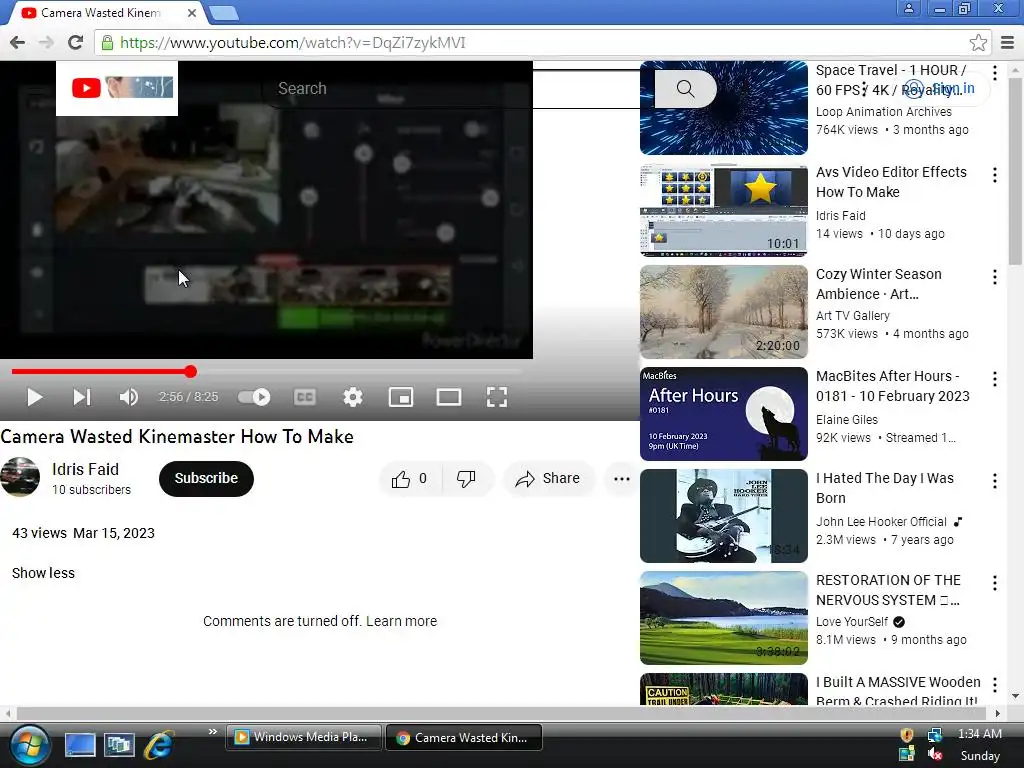Open Avs Video Editor Effects thumbnail
Viewport: 1024px width, 768px height.
[724, 210]
